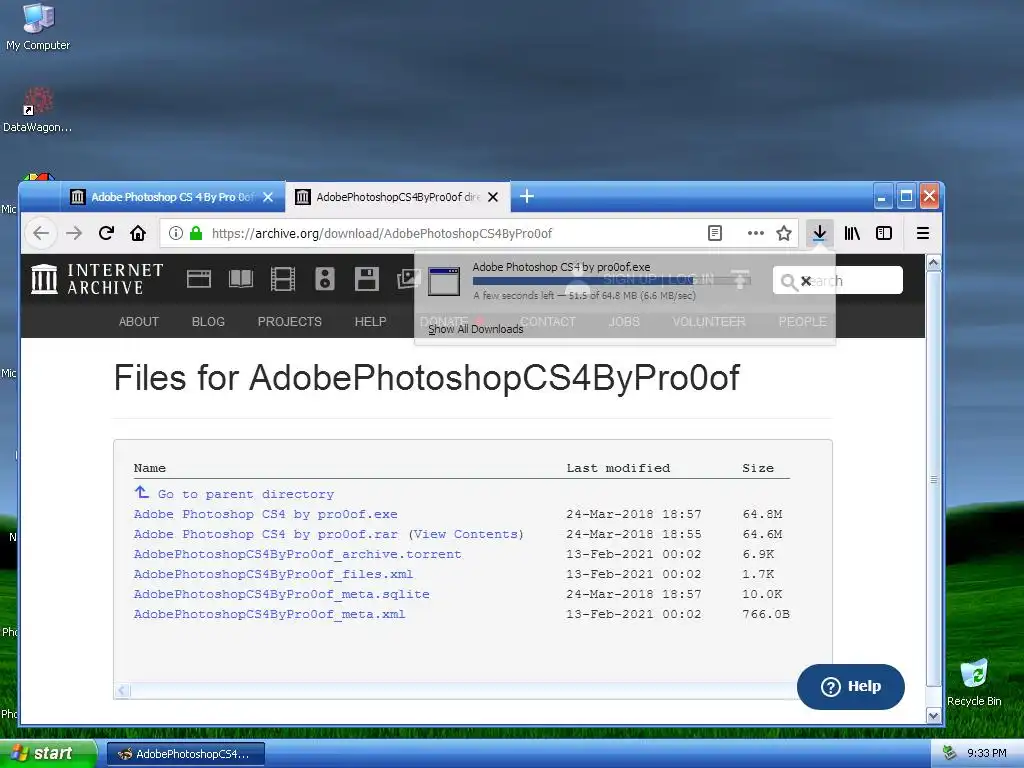Open the Texts book icon
Viewport: 1024px width, 768px height.
tap(241, 280)
